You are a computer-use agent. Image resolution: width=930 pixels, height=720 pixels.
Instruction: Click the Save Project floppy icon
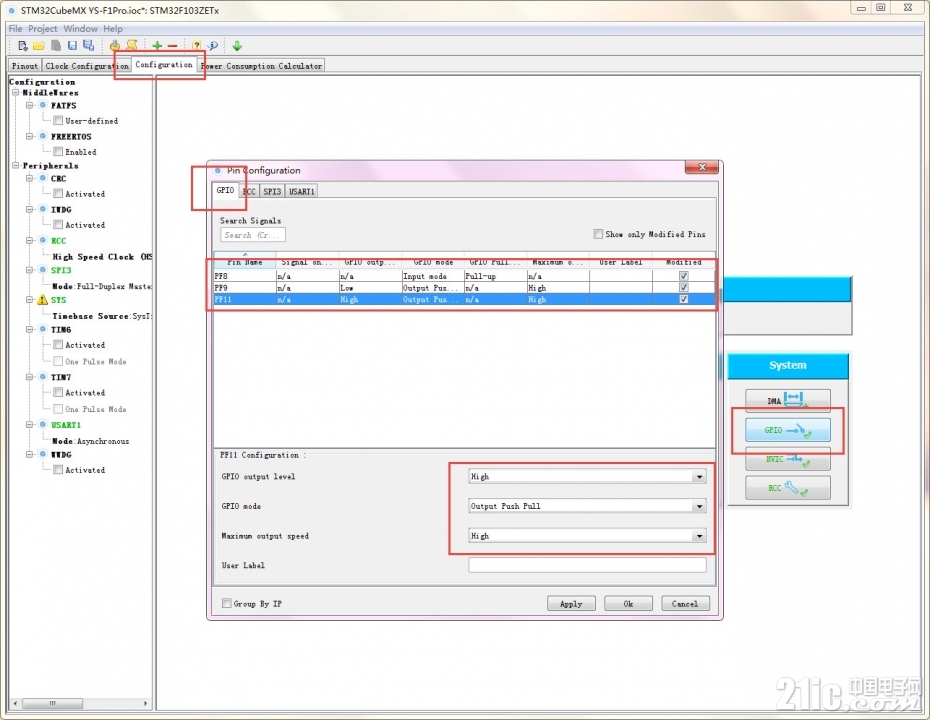pyautogui.click(x=72, y=46)
